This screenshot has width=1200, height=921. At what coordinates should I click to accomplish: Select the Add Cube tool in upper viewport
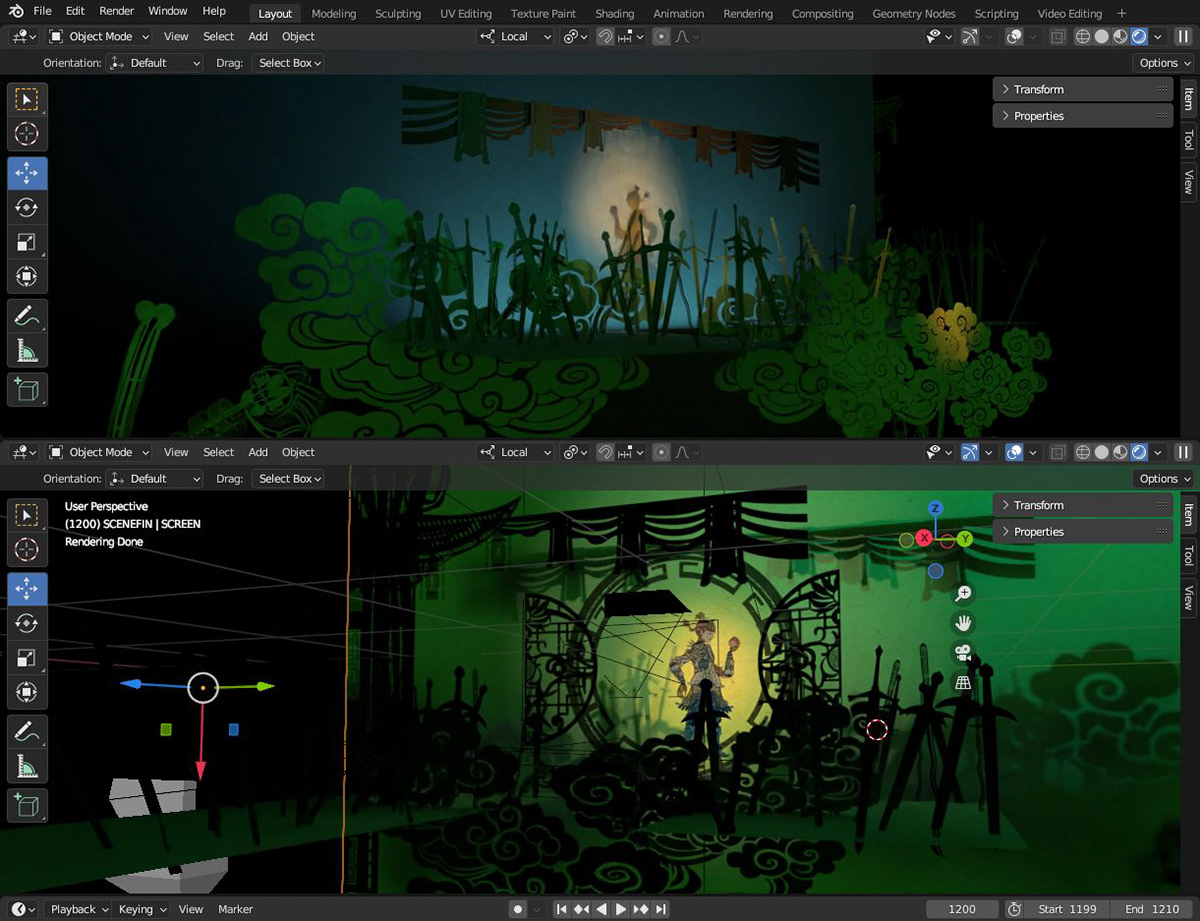click(27, 389)
